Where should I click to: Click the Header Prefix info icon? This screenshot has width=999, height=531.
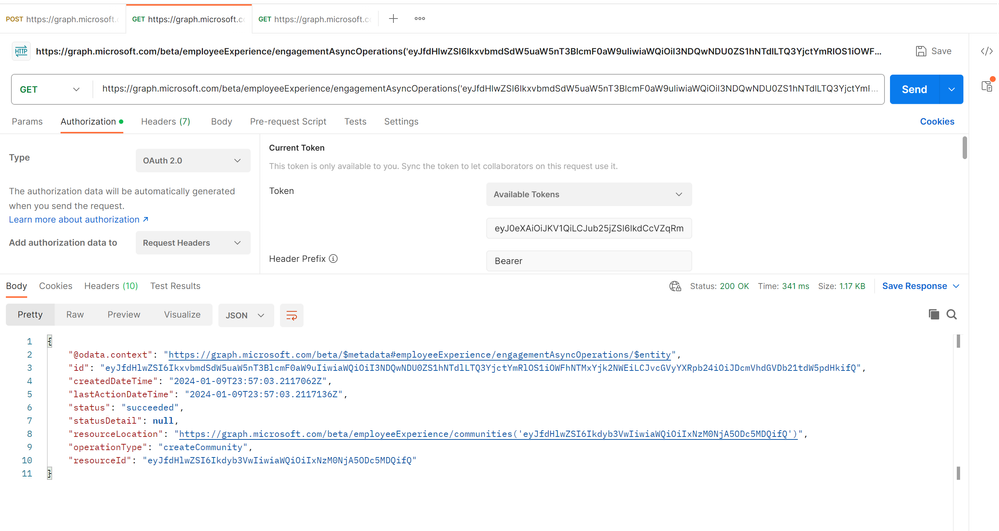pos(333,259)
